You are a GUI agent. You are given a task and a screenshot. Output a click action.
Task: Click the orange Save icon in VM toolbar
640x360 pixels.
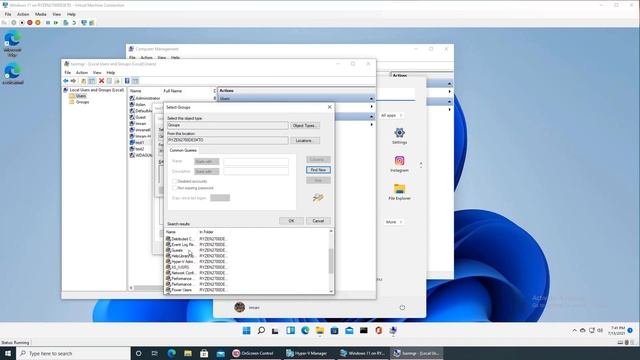38,23
